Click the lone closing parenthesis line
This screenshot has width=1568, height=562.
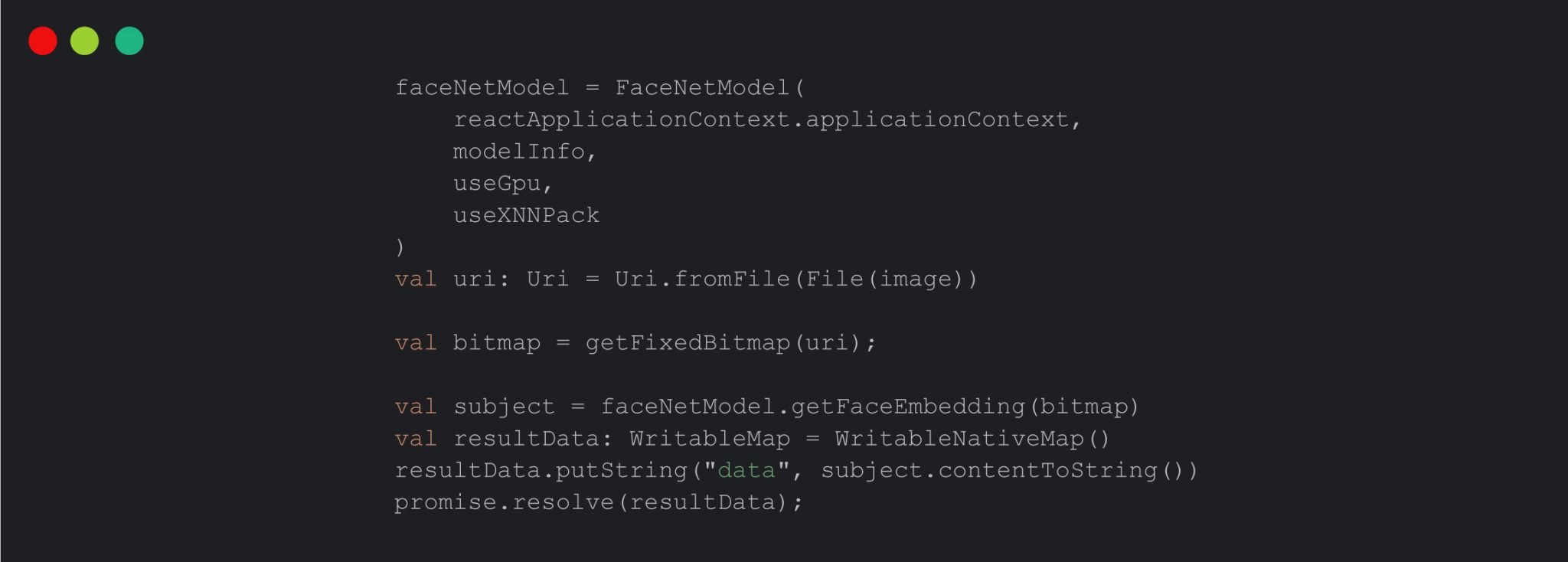(x=400, y=247)
